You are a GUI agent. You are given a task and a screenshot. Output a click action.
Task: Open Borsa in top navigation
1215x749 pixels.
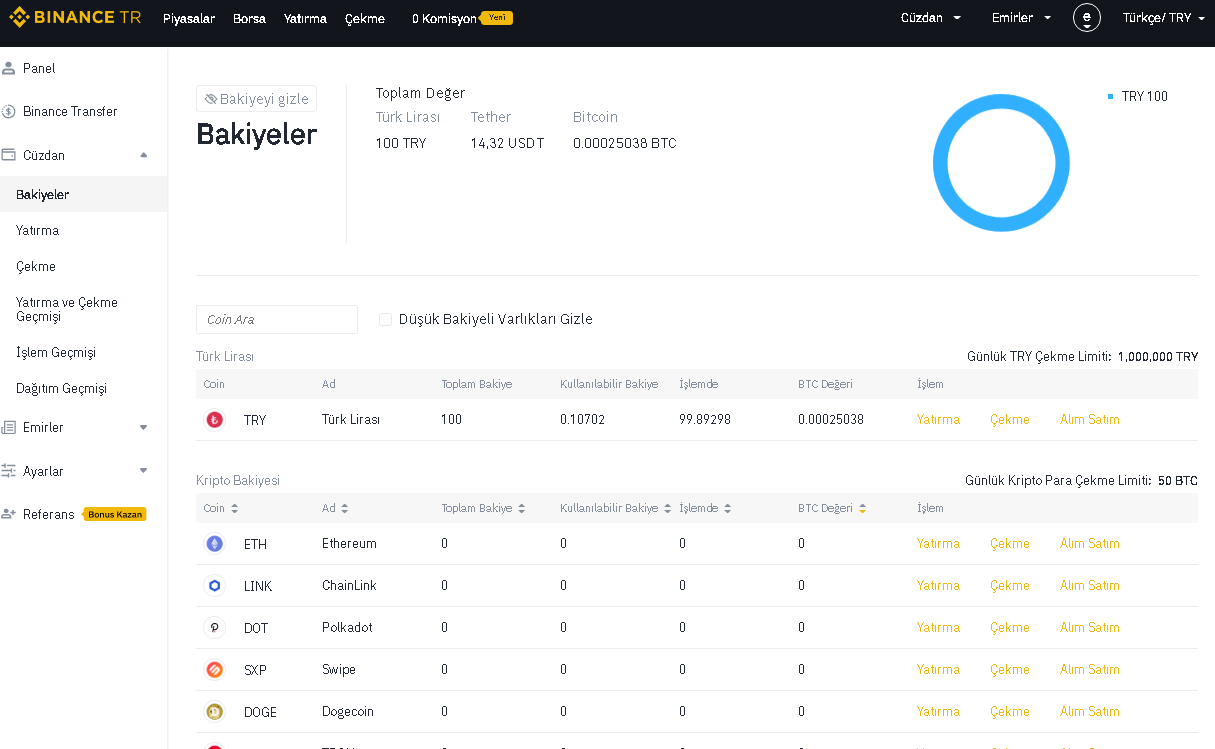(x=249, y=18)
